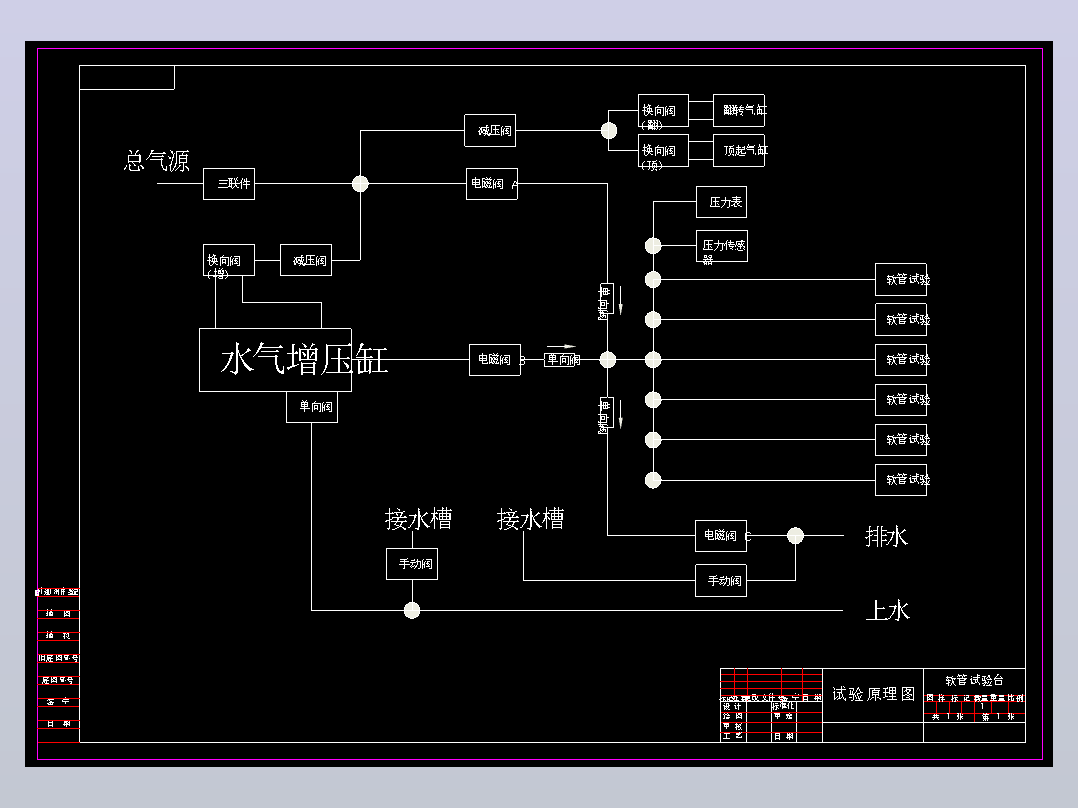Screen dimensions: 1078x808
Task: Select the 顶起气缸 block
Action: tap(739, 151)
